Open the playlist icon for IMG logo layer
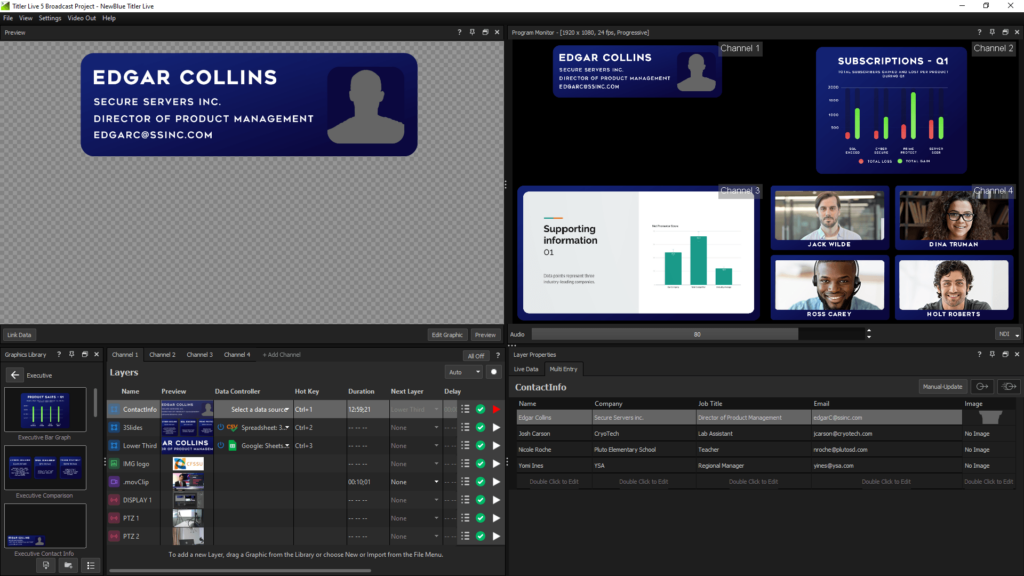The width and height of the screenshot is (1024, 576). 466,464
